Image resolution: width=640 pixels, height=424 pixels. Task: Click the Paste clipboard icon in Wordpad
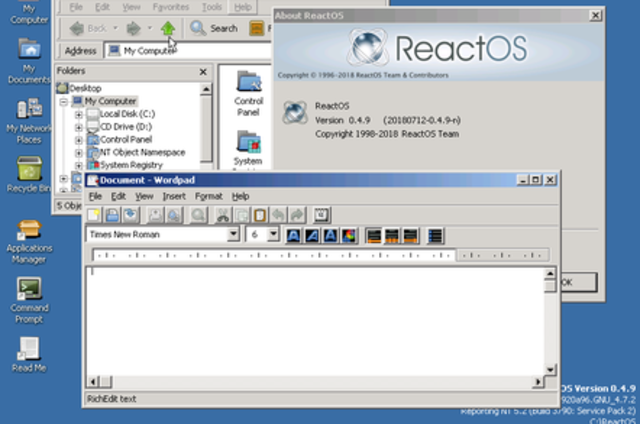(x=260, y=215)
